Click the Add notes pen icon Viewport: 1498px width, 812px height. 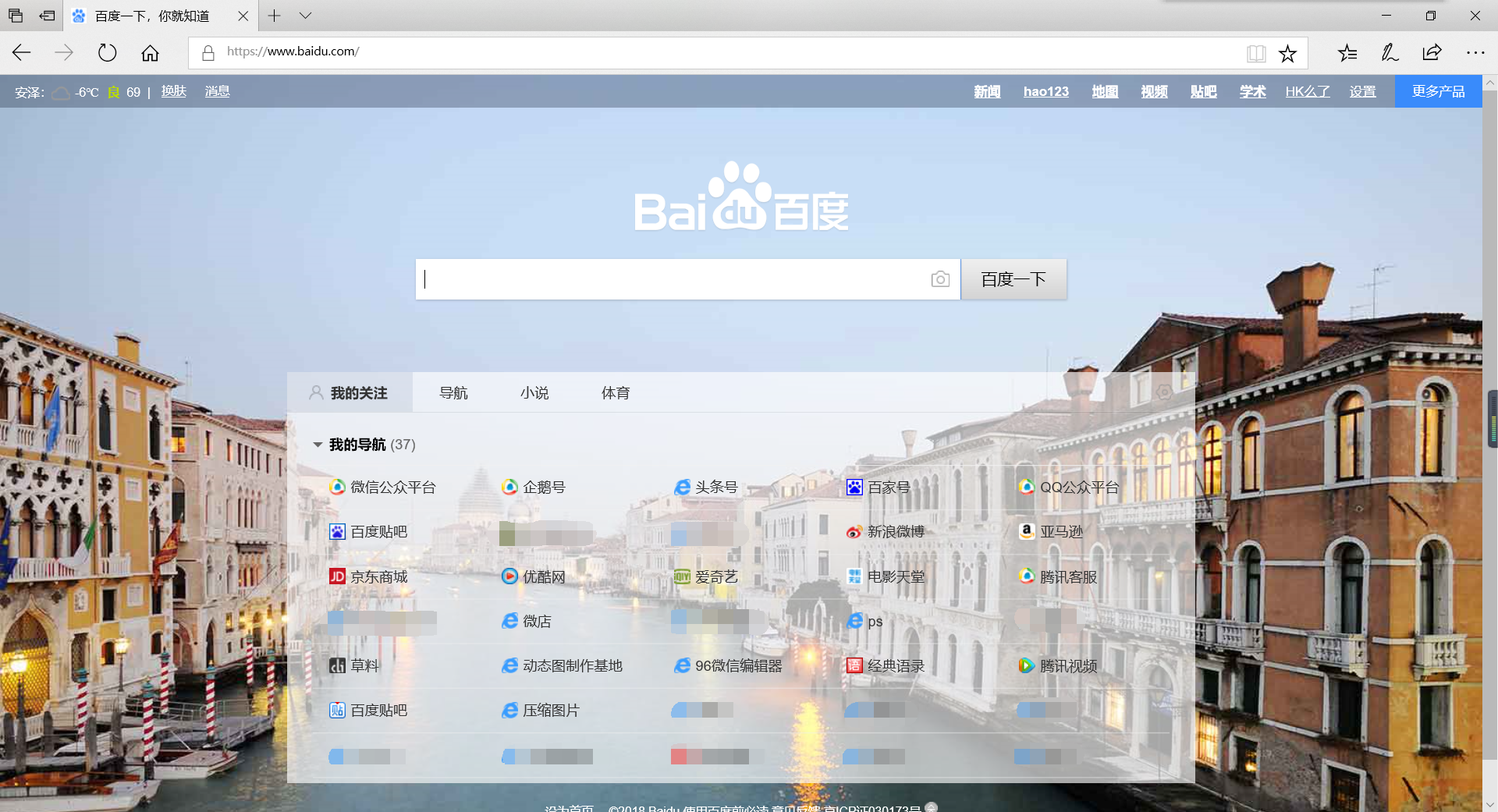tap(1390, 52)
